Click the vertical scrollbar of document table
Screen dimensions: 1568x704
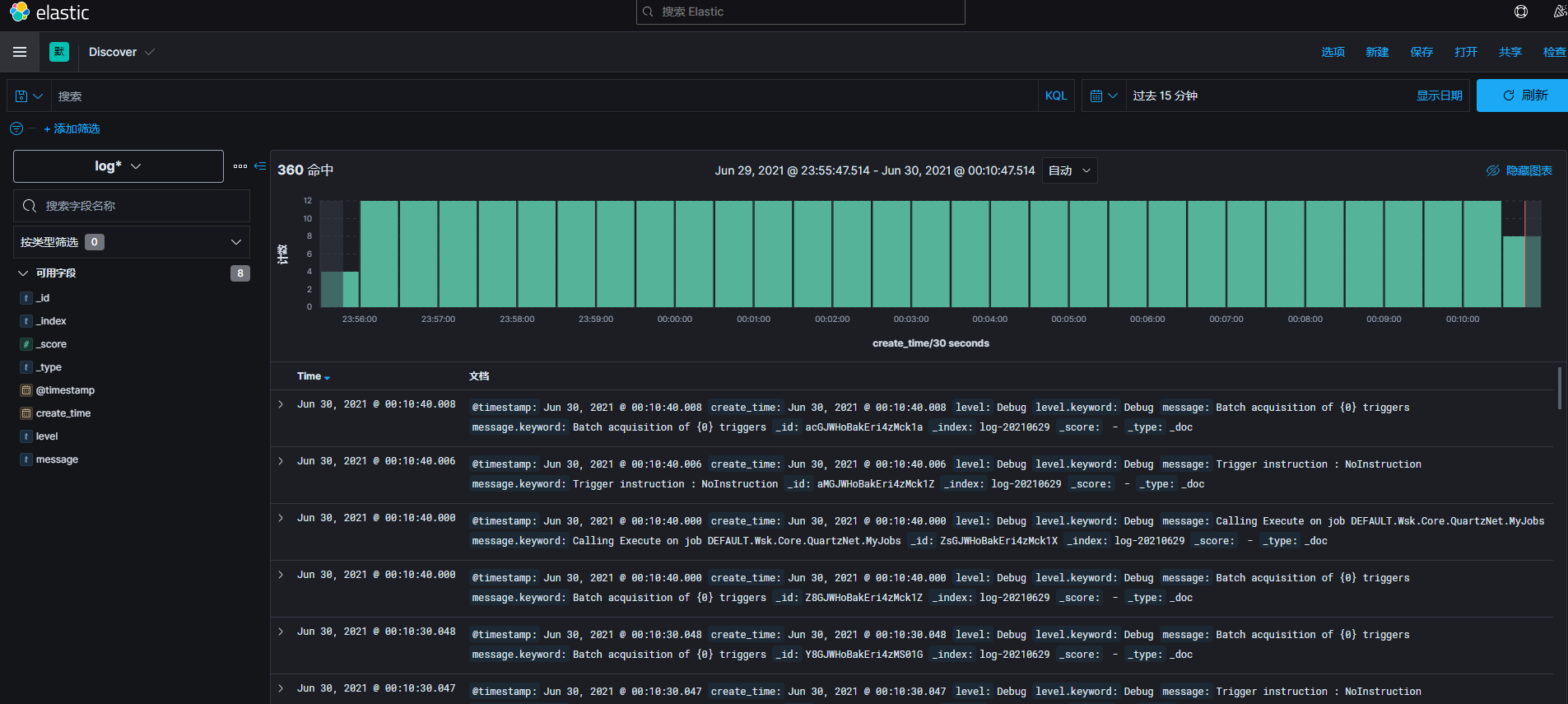tap(1560, 388)
